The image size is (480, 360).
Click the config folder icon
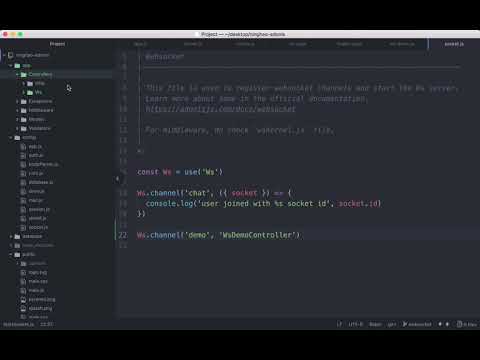pos(17,137)
